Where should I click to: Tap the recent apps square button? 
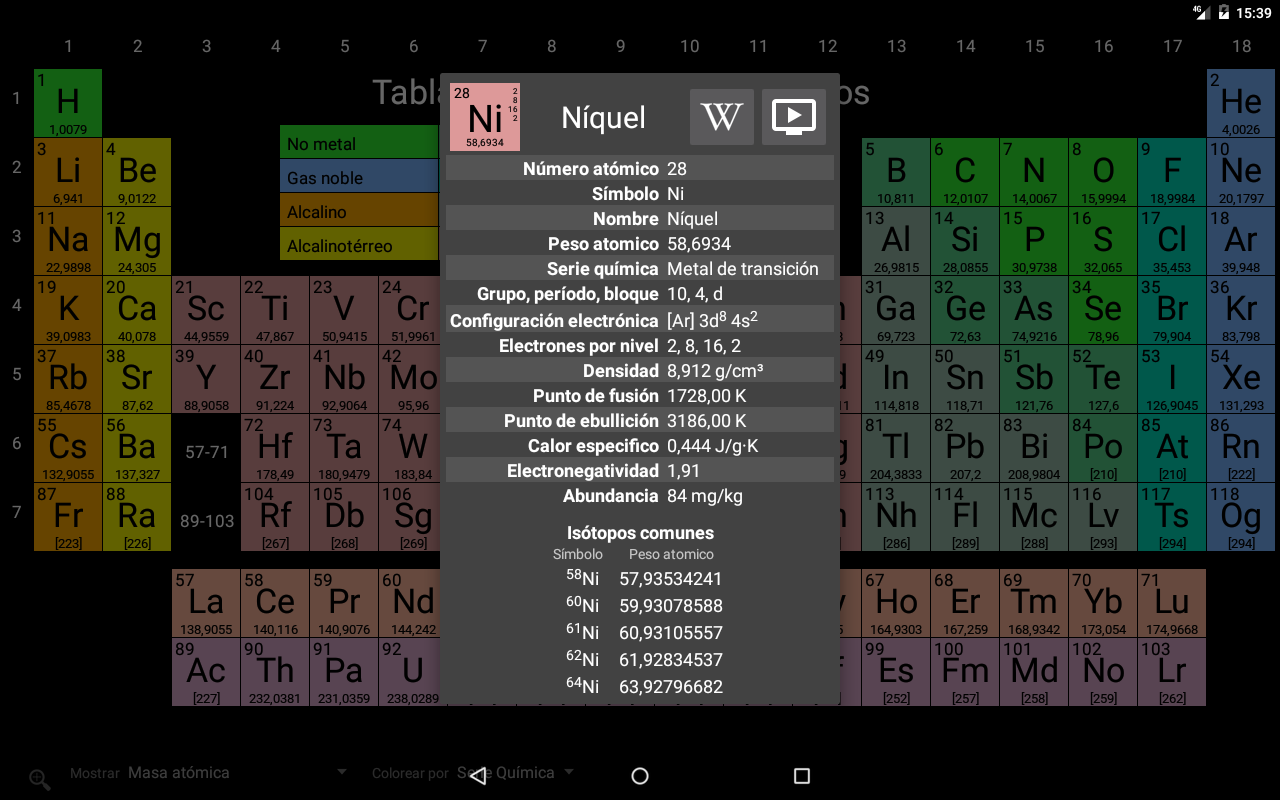tap(801, 776)
